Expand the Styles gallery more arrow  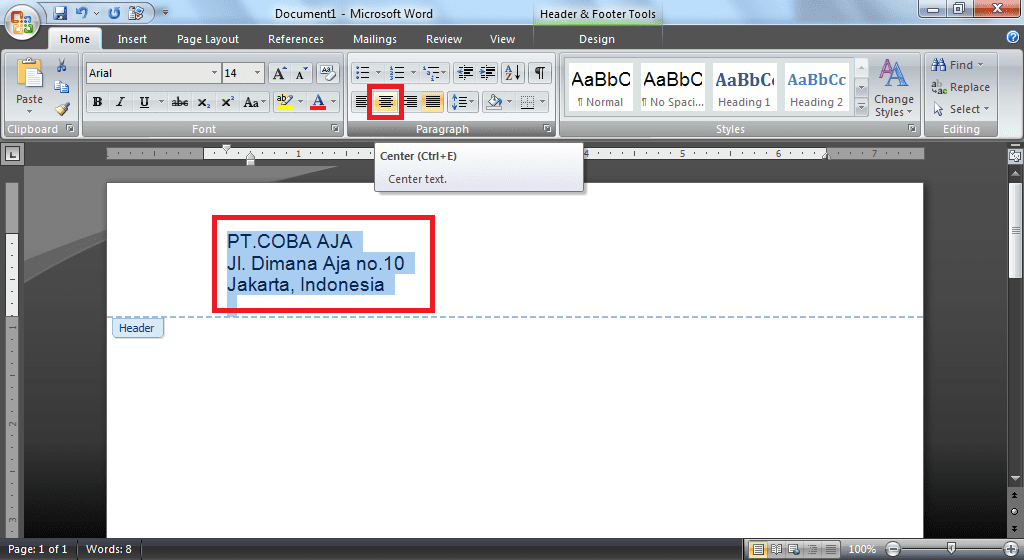click(x=861, y=106)
